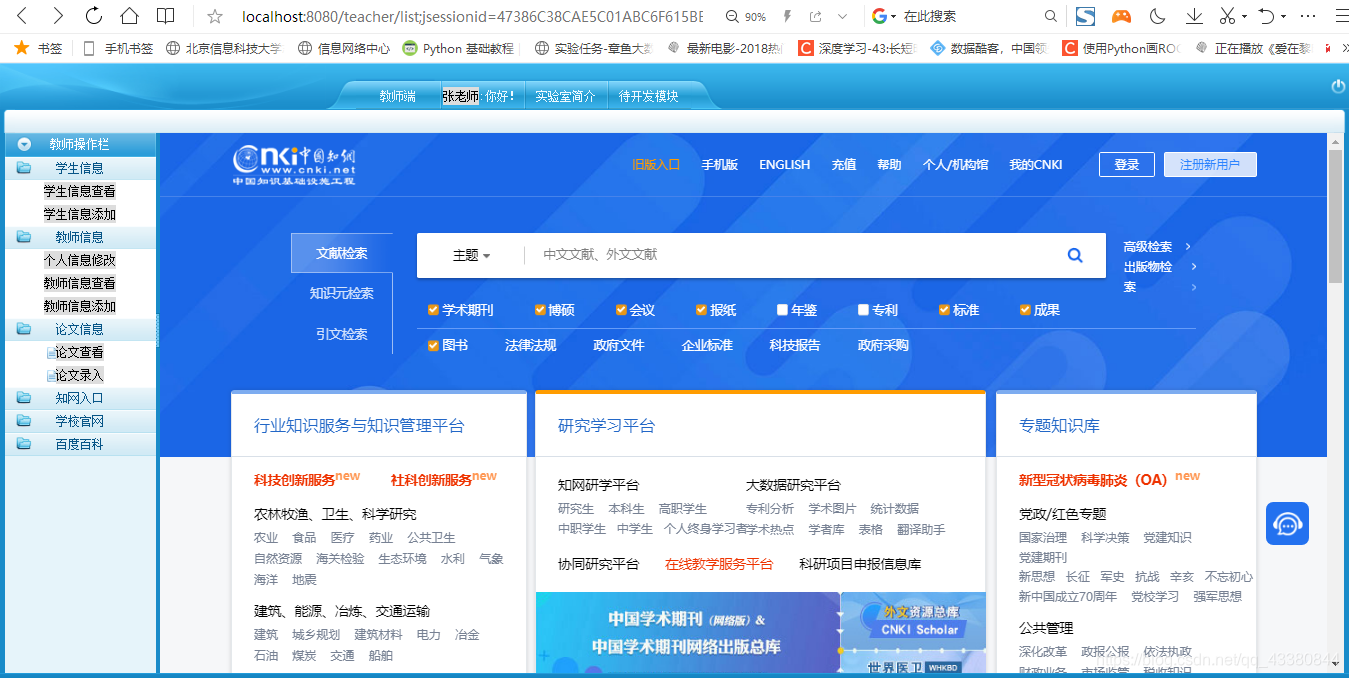The height and width of the screenshot is (678, 1349).
Task: Select the 引文检索 search tab
Action: click(342, 334)
